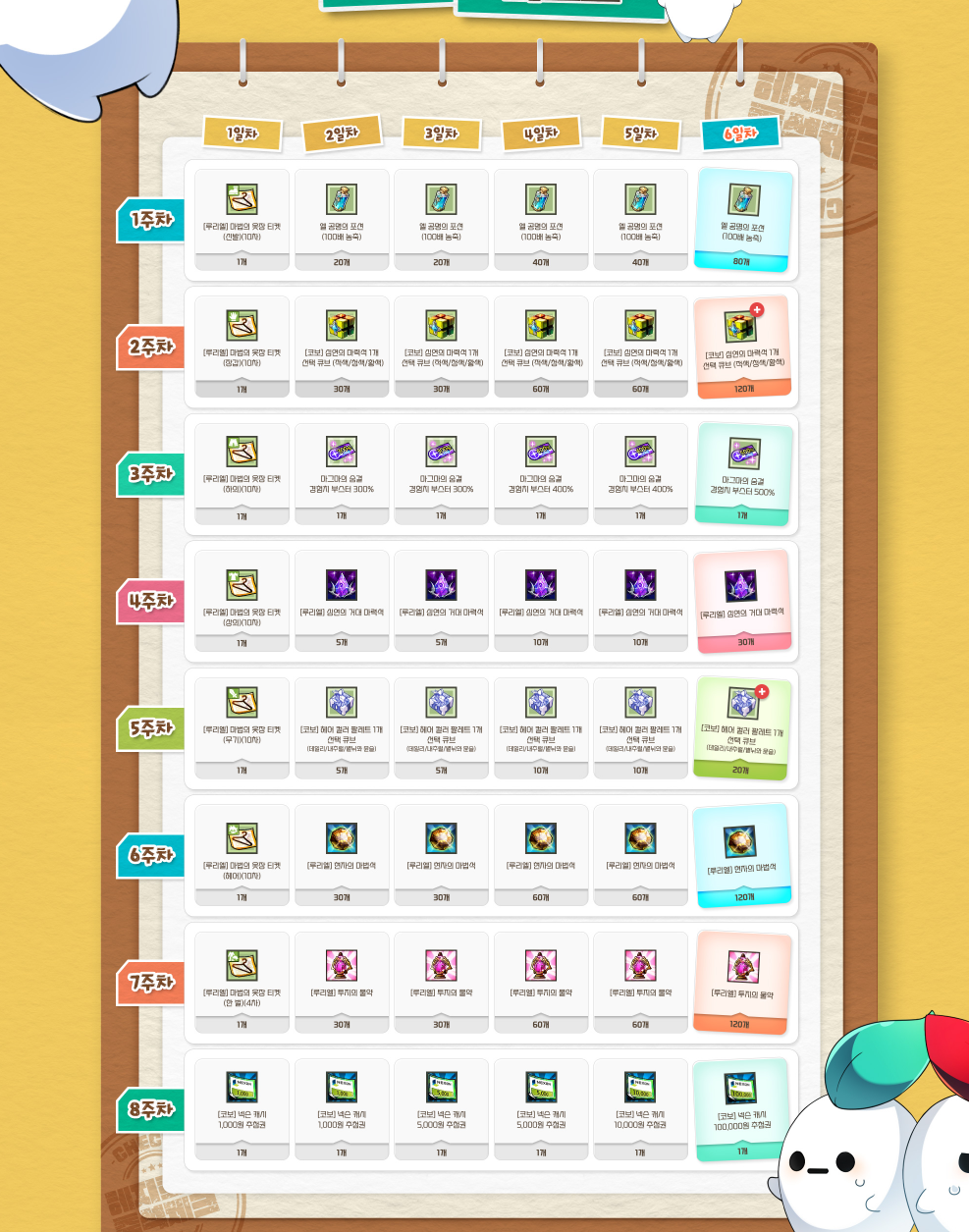Click the 5주차 6일차 highlighted palette cube icon
The height and width of the screenshot is (1232, 969).
point(744,703)
